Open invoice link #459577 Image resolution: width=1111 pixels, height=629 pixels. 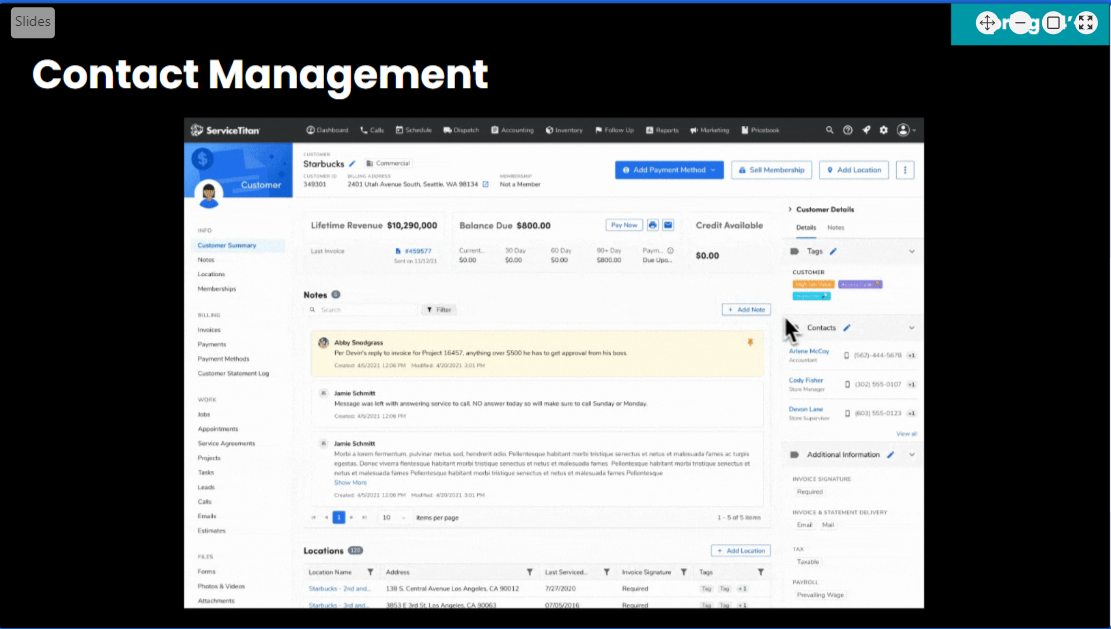click(417, 251)
